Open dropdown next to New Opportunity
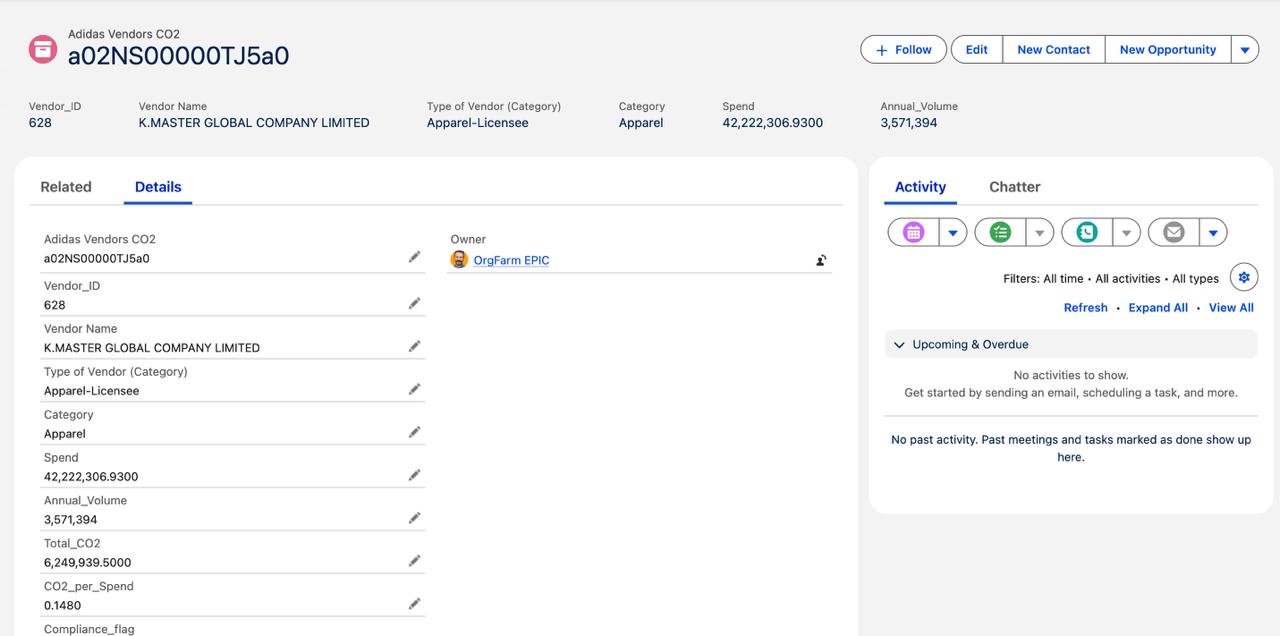Image resolution: width=1280 pixels, height=636 pixels. coord(1244,50)
